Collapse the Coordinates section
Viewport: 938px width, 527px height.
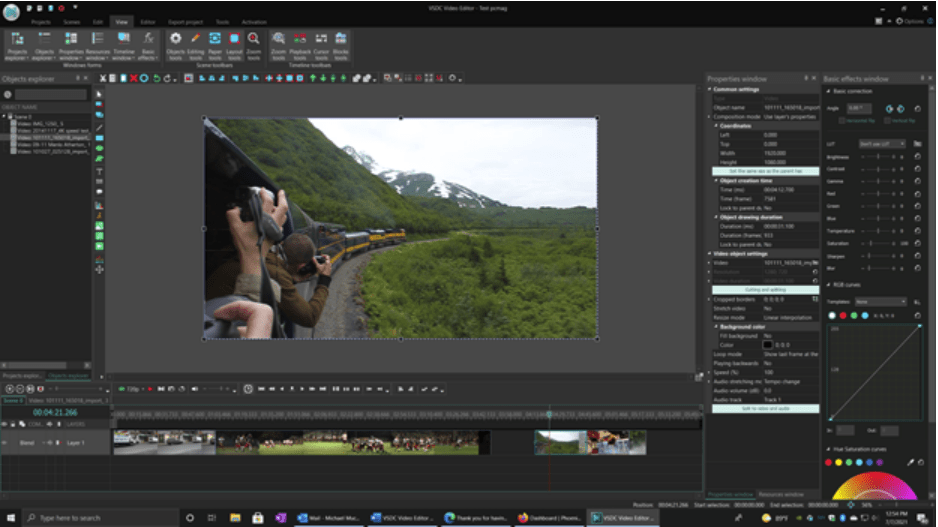(717, 125)
